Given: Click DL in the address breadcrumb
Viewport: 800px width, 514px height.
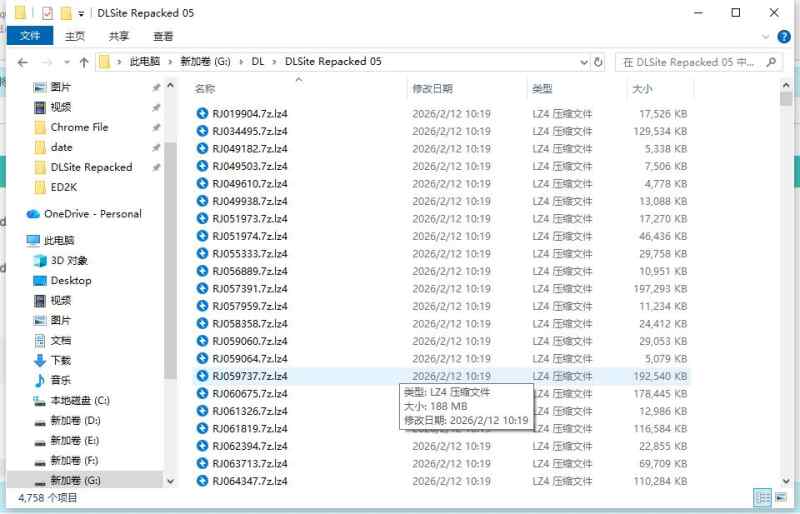Looking at the screenshot, I should [258, 62].
